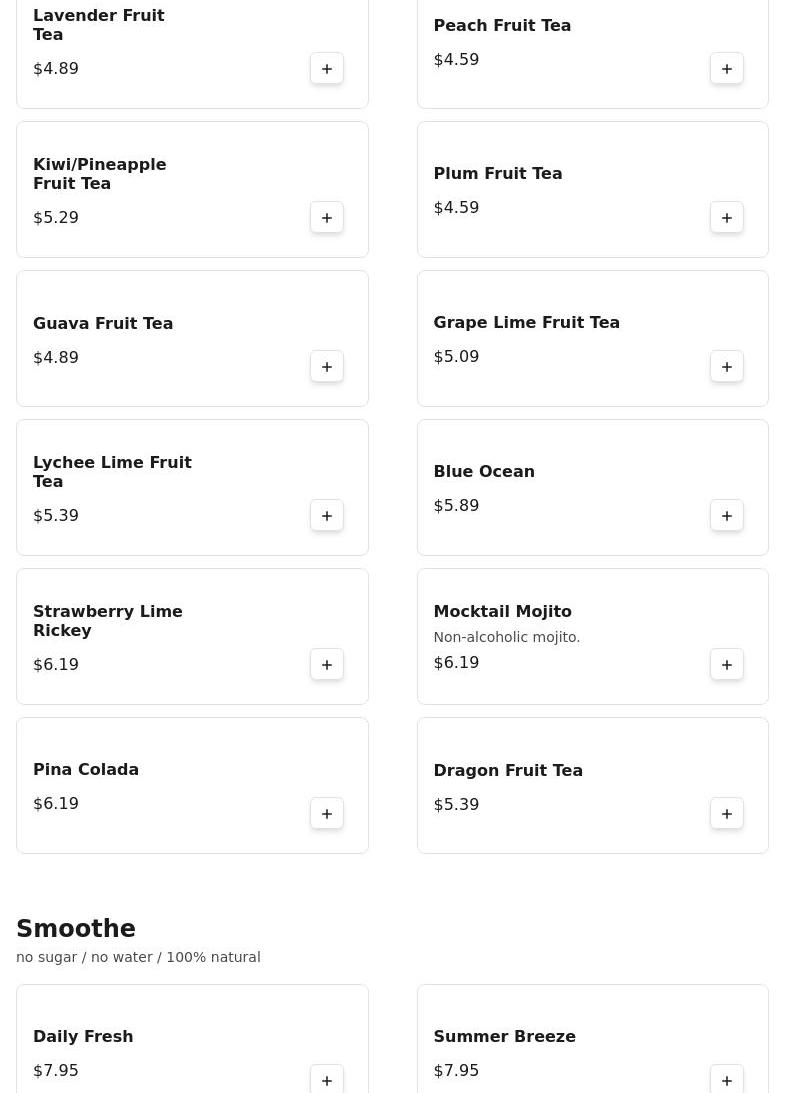Screen dimensions: 785x1093
Task: Click plus for Lychee Lime Fruit Tea
Action: (327, 516)
